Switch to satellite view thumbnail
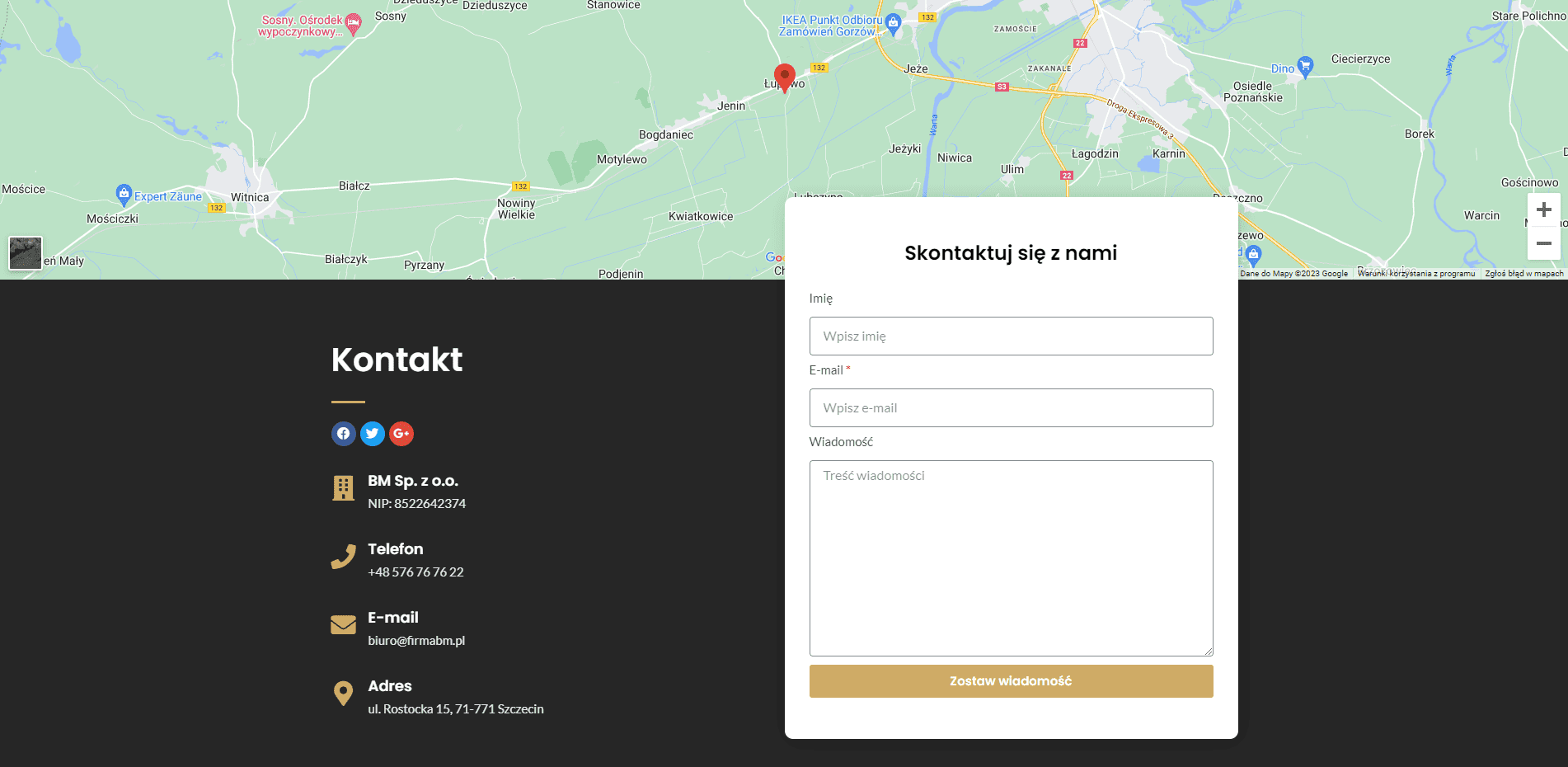Screen dimensions: 1568x767 [26, 252]
